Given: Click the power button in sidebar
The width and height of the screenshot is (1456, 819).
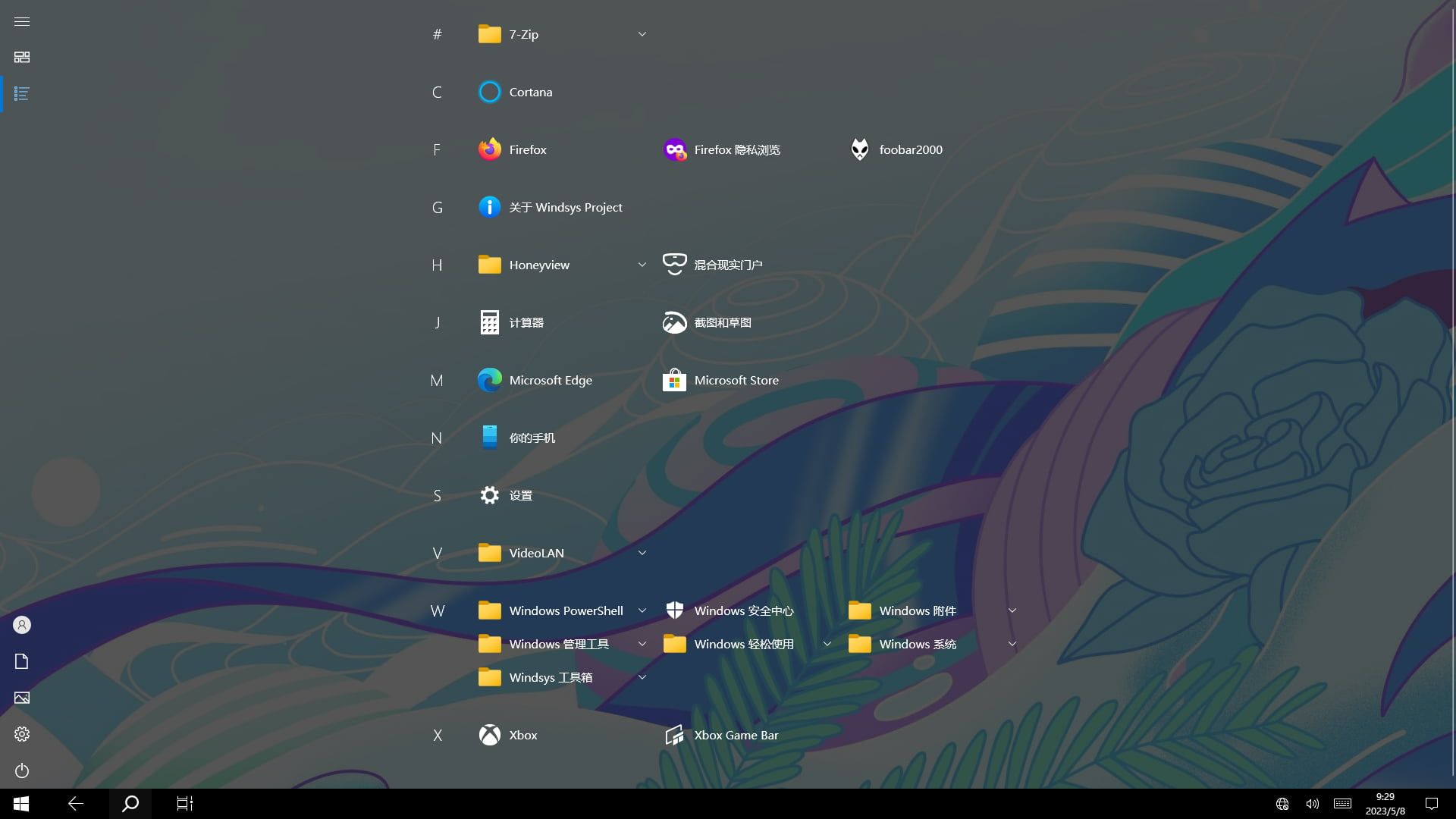Looking at the screenshot, I should point(22,770).
